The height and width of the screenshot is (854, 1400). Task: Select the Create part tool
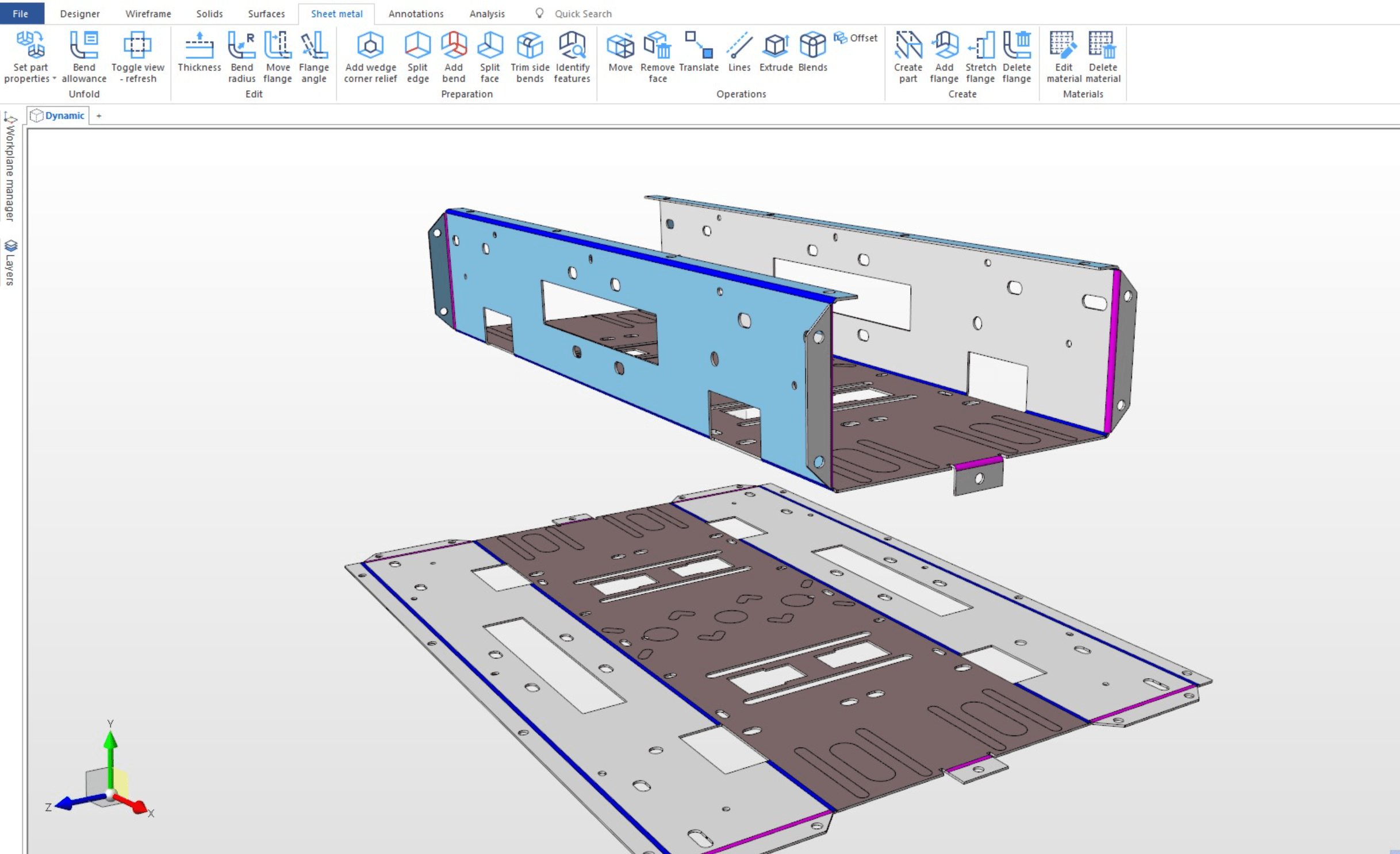(x=907, y=55)
